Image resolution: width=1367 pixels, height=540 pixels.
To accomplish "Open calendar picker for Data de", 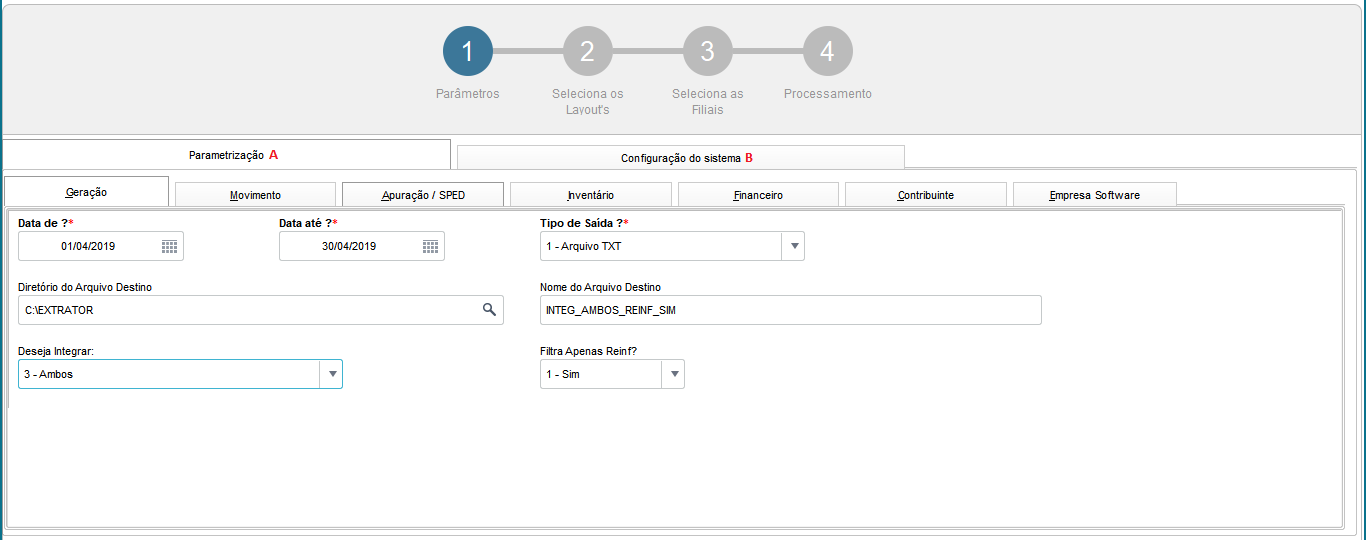I will point(170,246).
